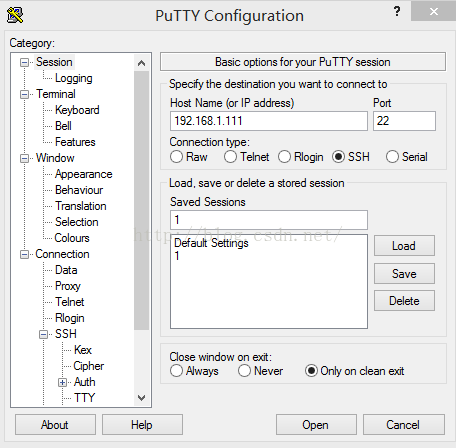Image resolution: width=456 pixels, height=448 pixels.
Task: Open the Logging category
Action: coord(74,78)
